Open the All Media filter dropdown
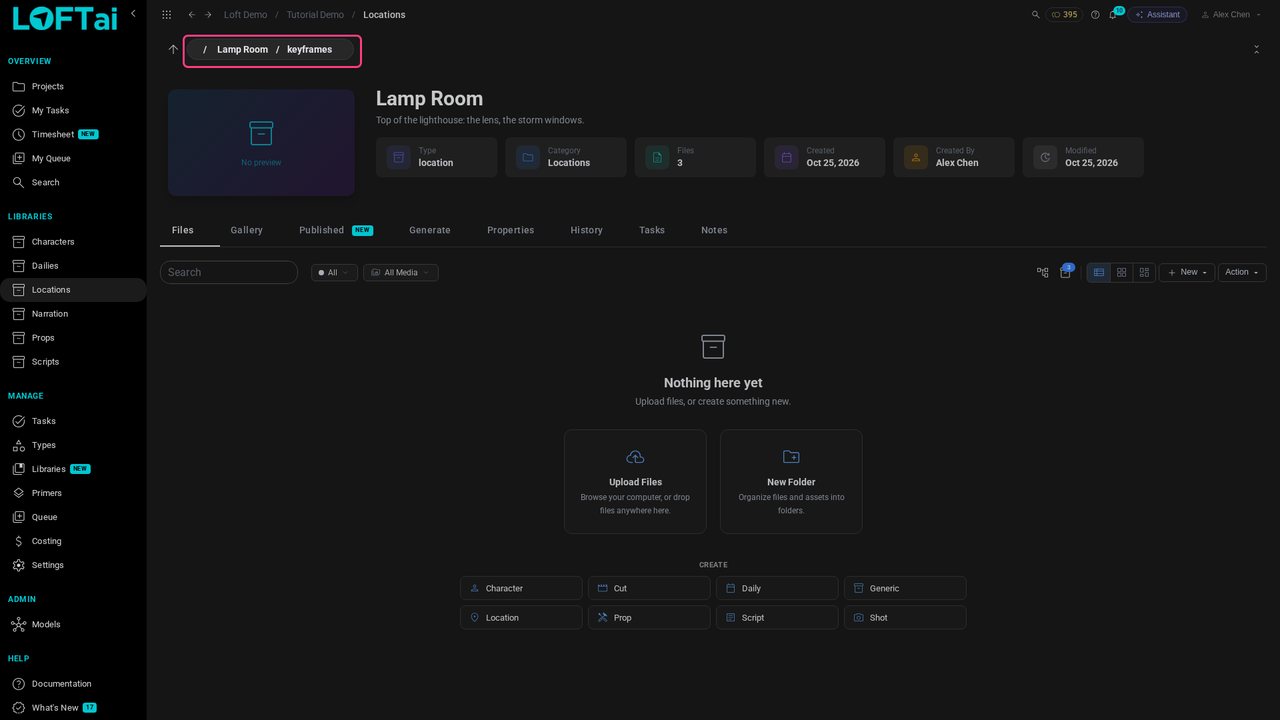Image resolution: width=1280 pixels, height=720 pixels. 401,272
